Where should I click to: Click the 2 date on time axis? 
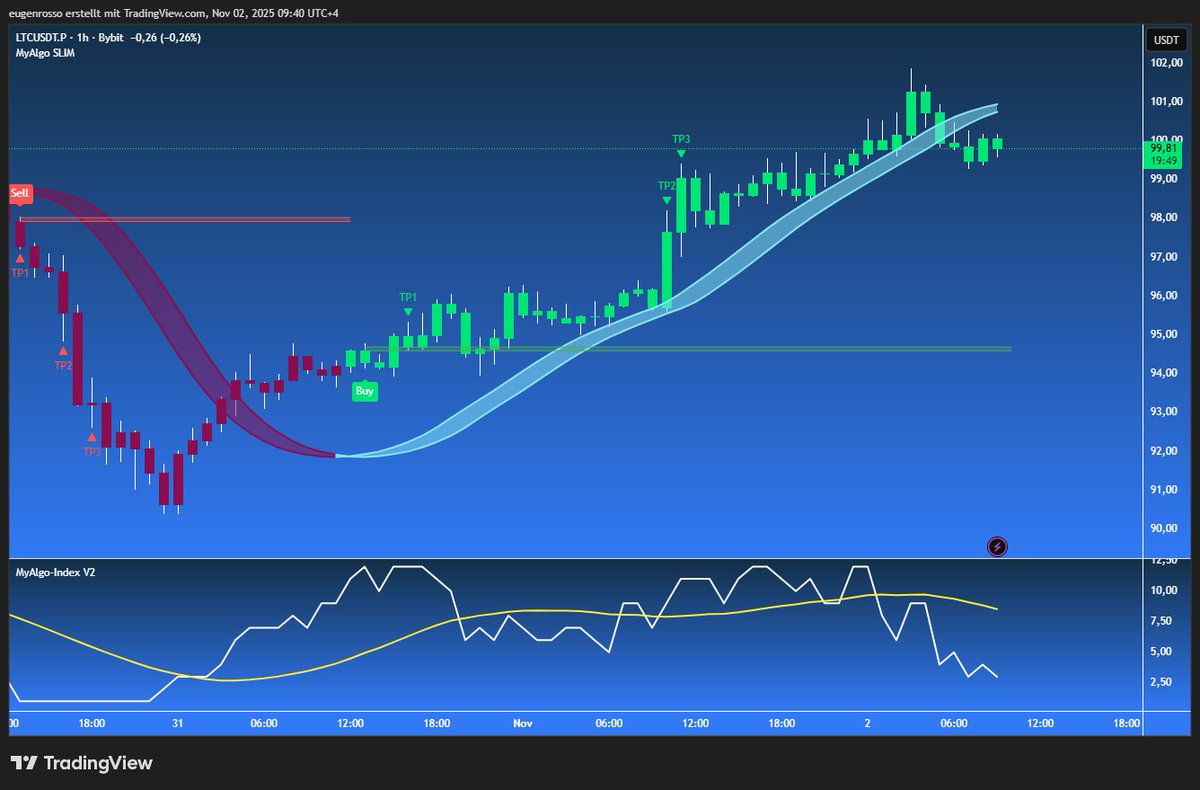[868, 722]
